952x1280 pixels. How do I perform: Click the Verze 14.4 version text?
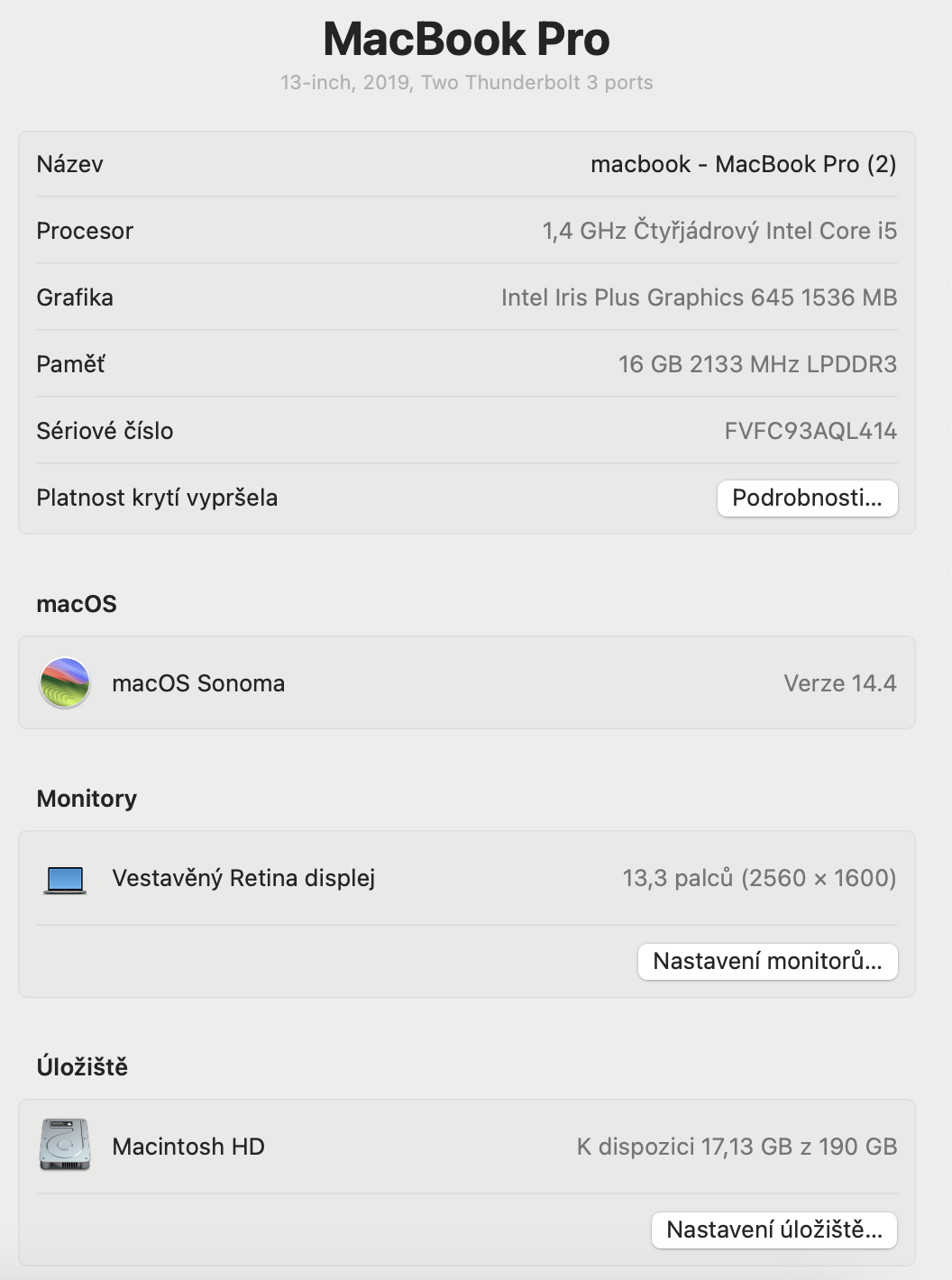pyautogui.click(x=839, y=683)
